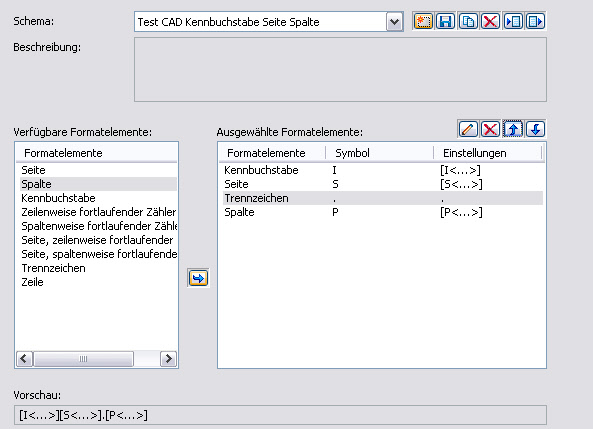
Task: Add format element with right arrow button
Action: click(198, 278)
